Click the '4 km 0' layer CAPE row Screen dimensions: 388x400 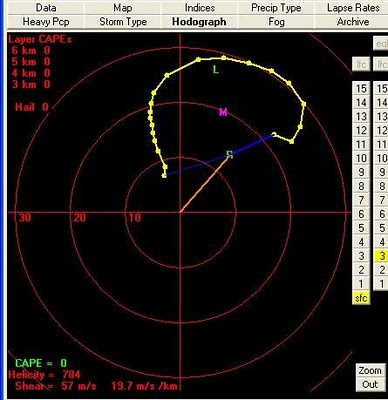tap(31, 73)
